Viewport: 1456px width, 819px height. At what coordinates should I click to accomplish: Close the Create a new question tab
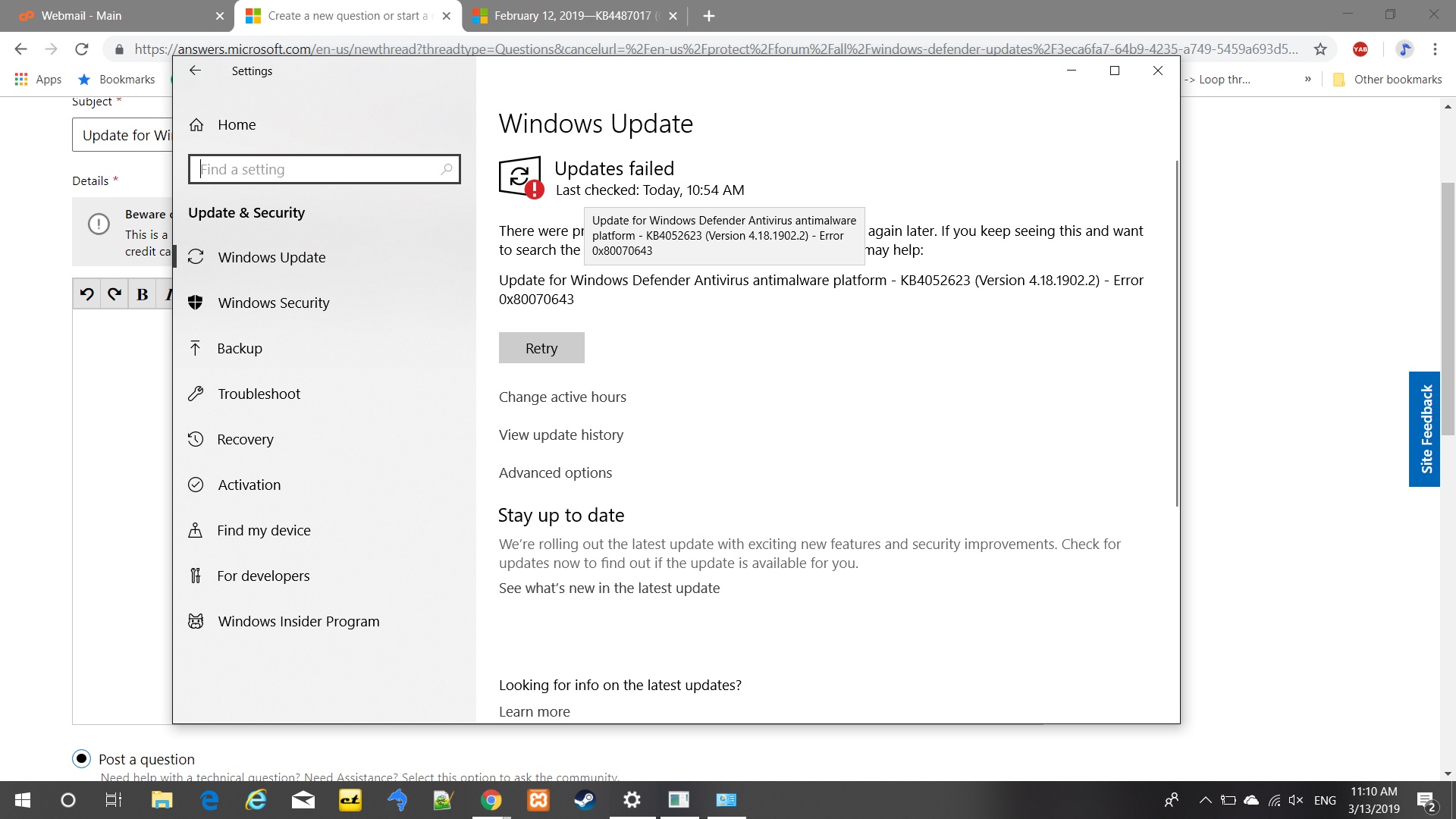tap(447, 16)
